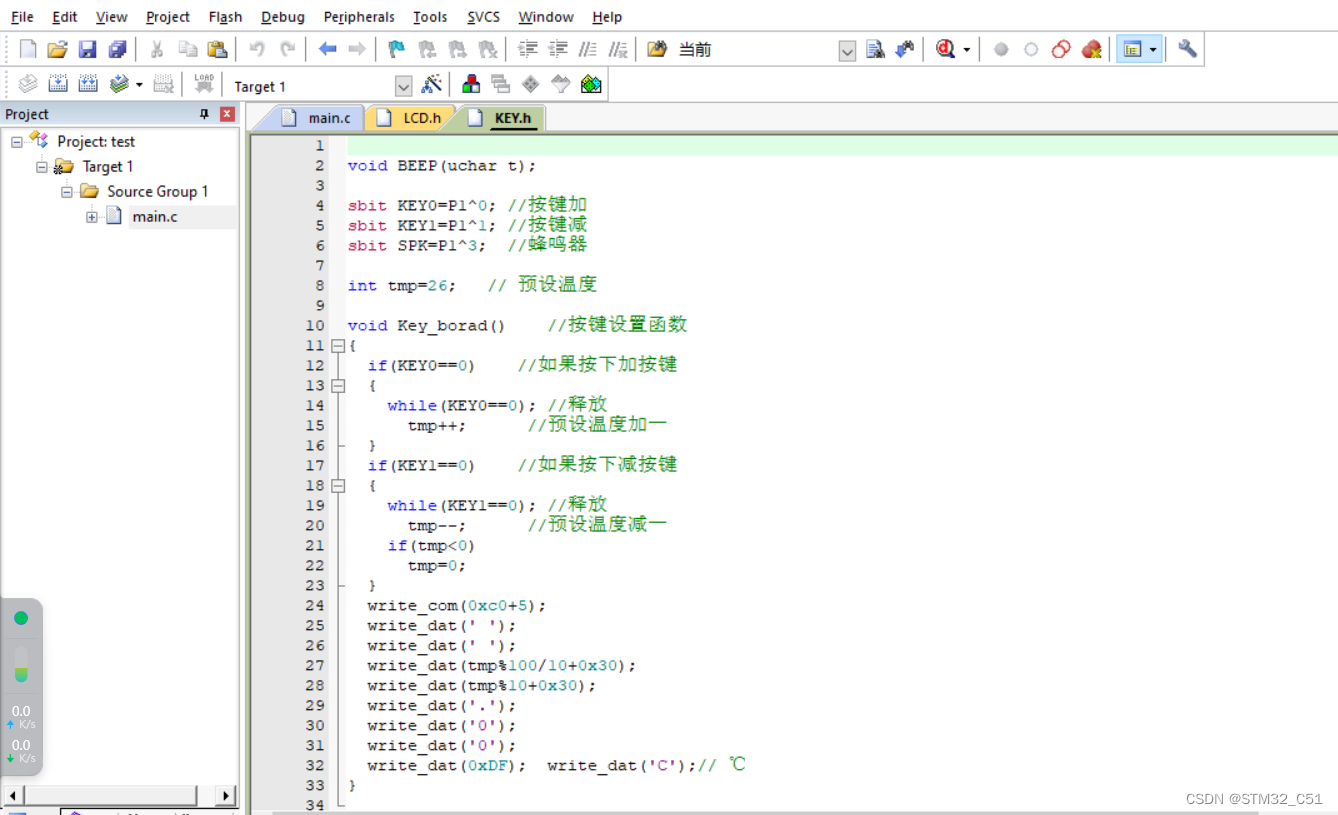Undo the last edit

coord(257,49)
